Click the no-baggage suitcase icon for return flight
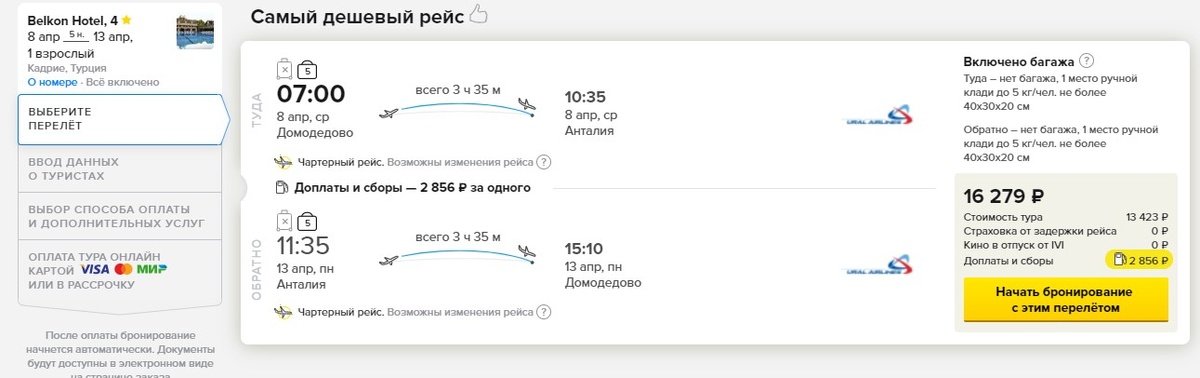Viewport: 1200px width, 378px height. [284, 221]
